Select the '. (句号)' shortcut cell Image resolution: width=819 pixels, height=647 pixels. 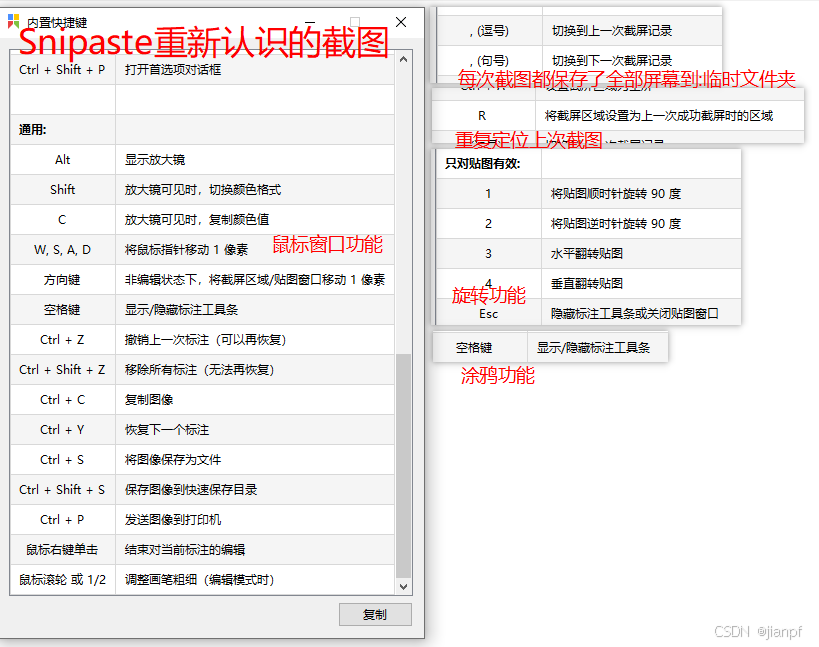[489, 61]
